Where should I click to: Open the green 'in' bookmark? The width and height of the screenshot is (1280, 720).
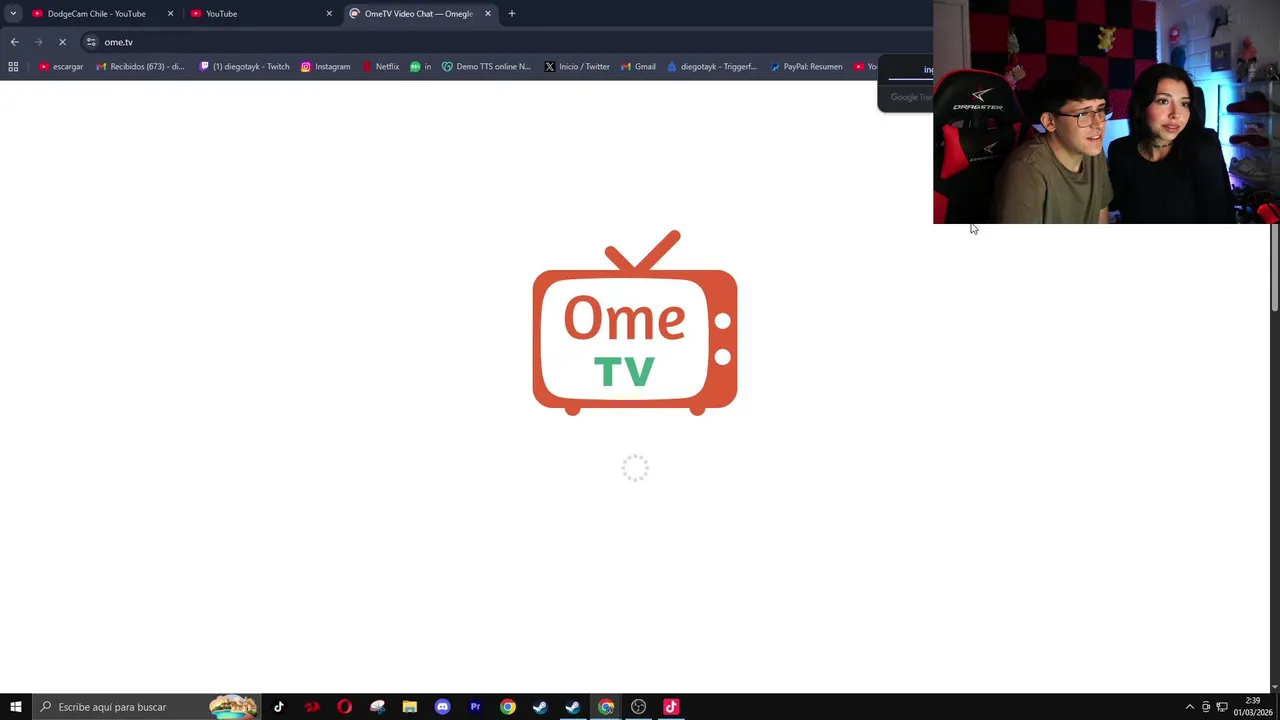click(x=420, y=67)
